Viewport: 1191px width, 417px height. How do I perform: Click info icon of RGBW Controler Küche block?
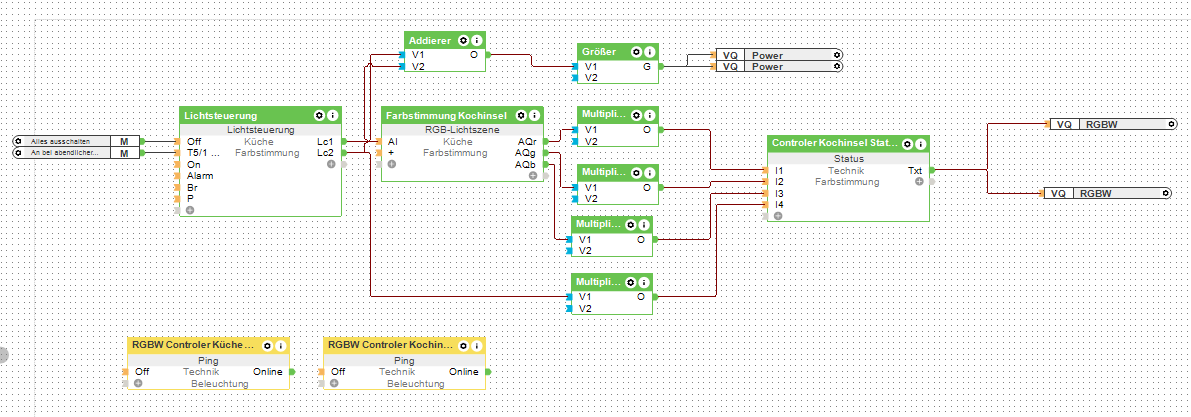[x=280, y=346]
